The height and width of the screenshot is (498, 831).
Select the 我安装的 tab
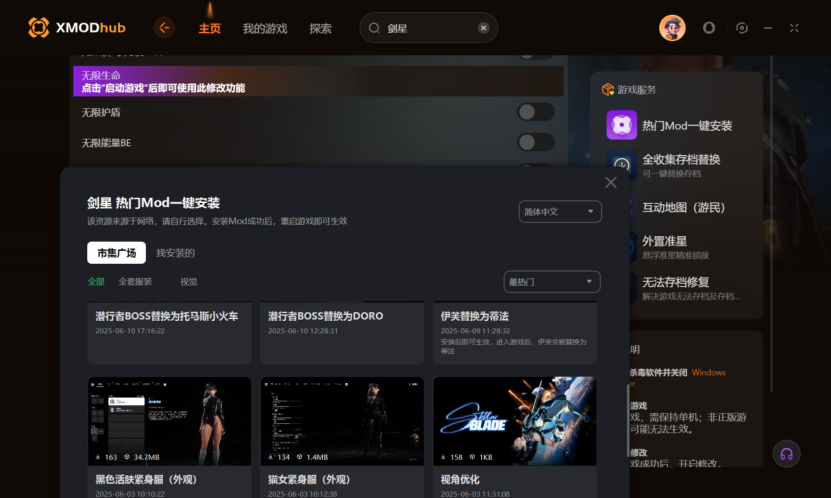click(x=175, y=253)
